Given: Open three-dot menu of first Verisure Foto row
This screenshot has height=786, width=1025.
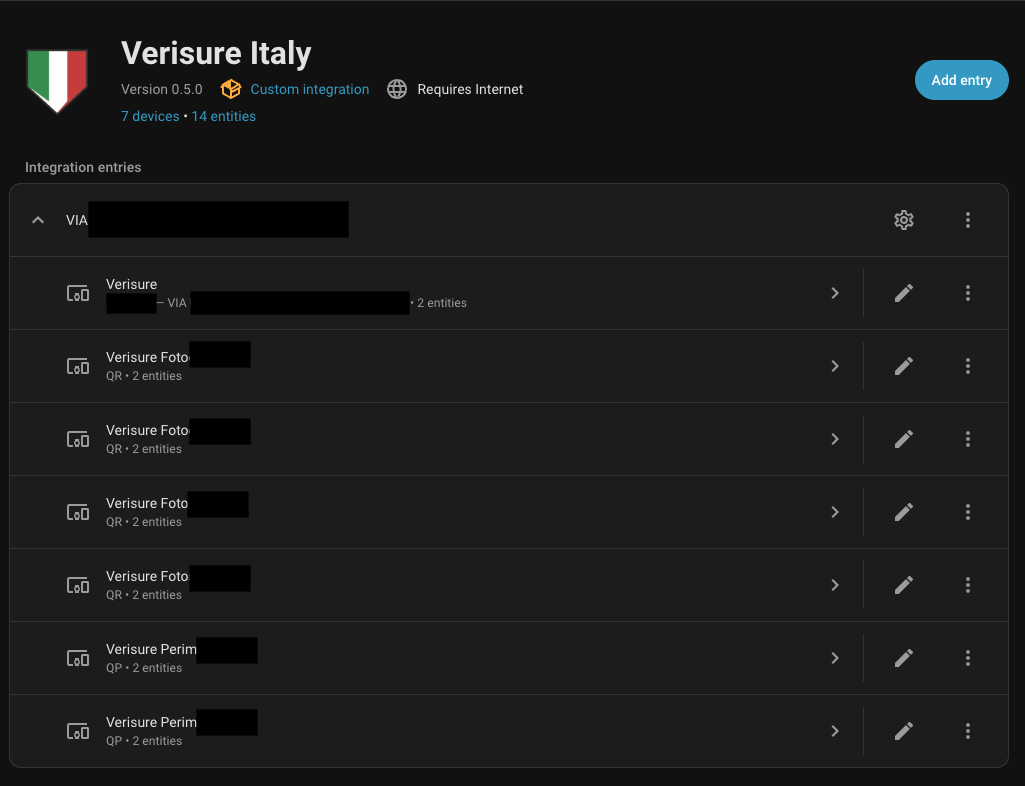Looking at the screenshot, I should tap(967, 366).
